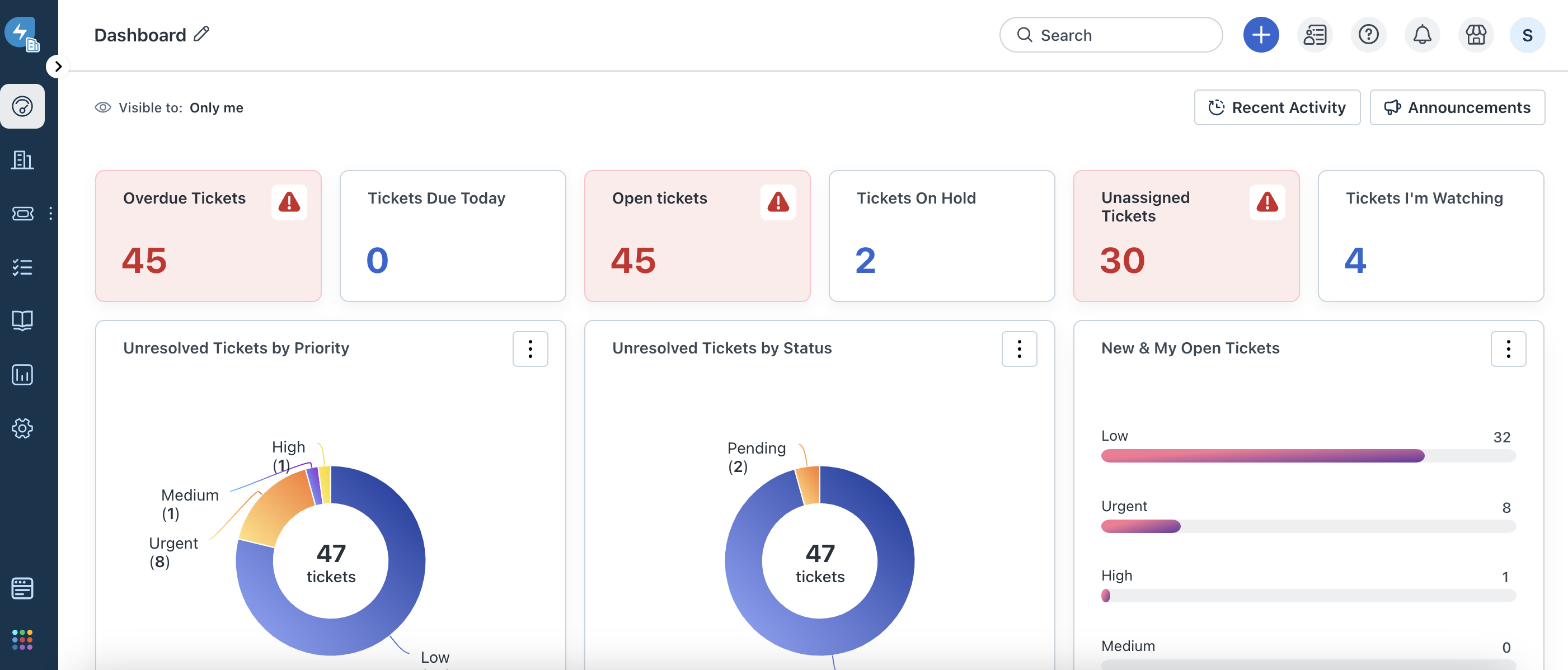Expand the collapsed sidebar with arrow
The image size is (1568, 670).
[58, 67]
